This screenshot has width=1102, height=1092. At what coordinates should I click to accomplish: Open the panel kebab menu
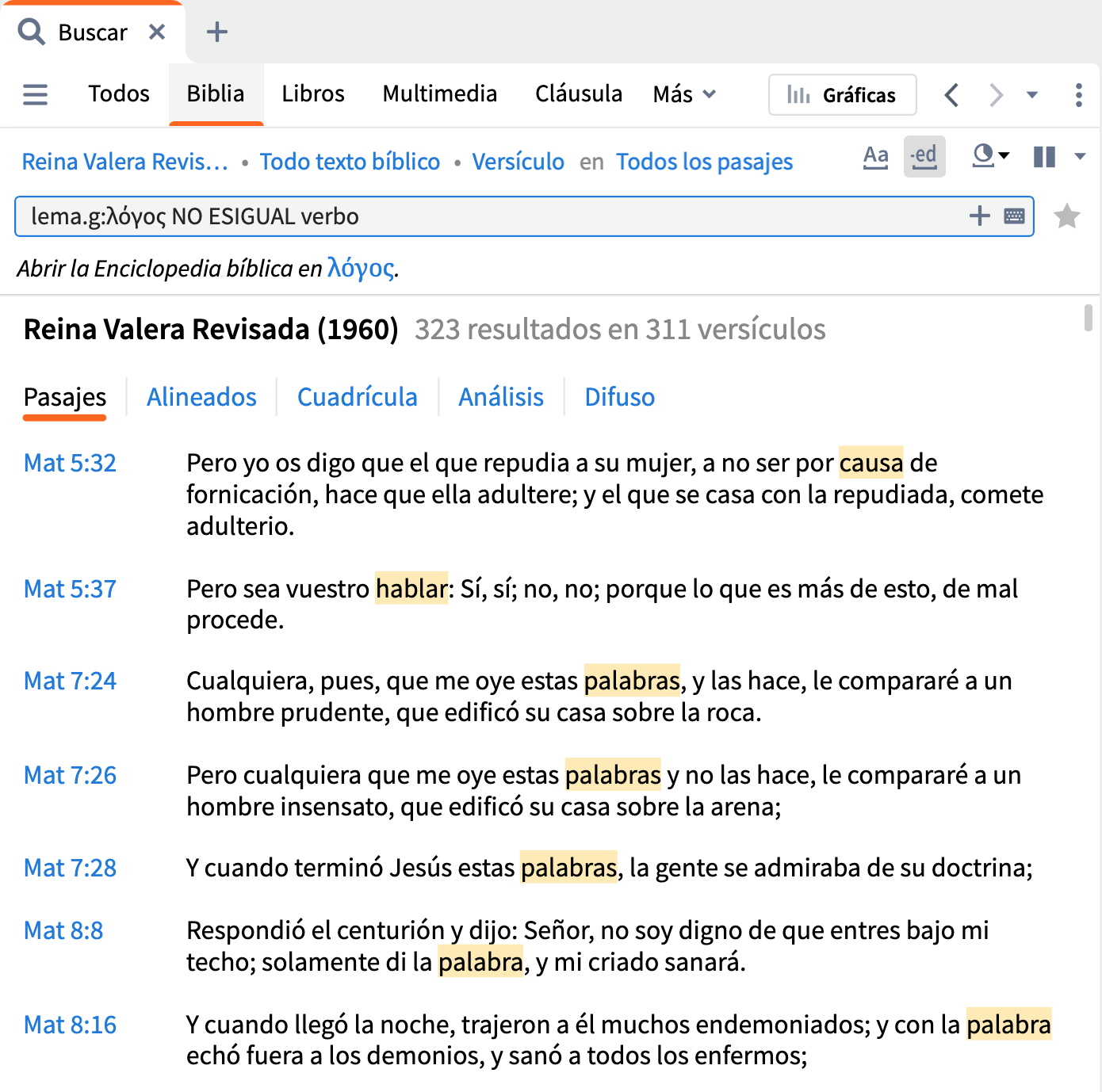tap(1079, 95)
